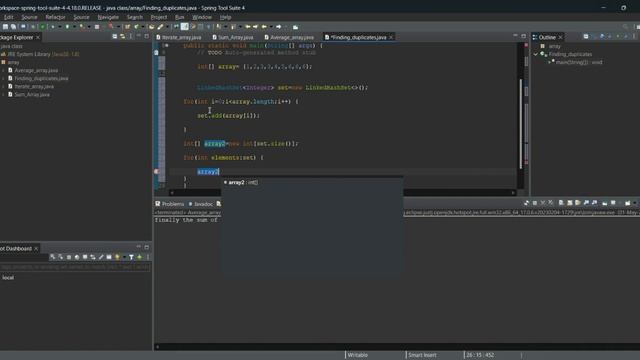Click Writable in the status bar

pyautogui.click(x=358, y=355)
